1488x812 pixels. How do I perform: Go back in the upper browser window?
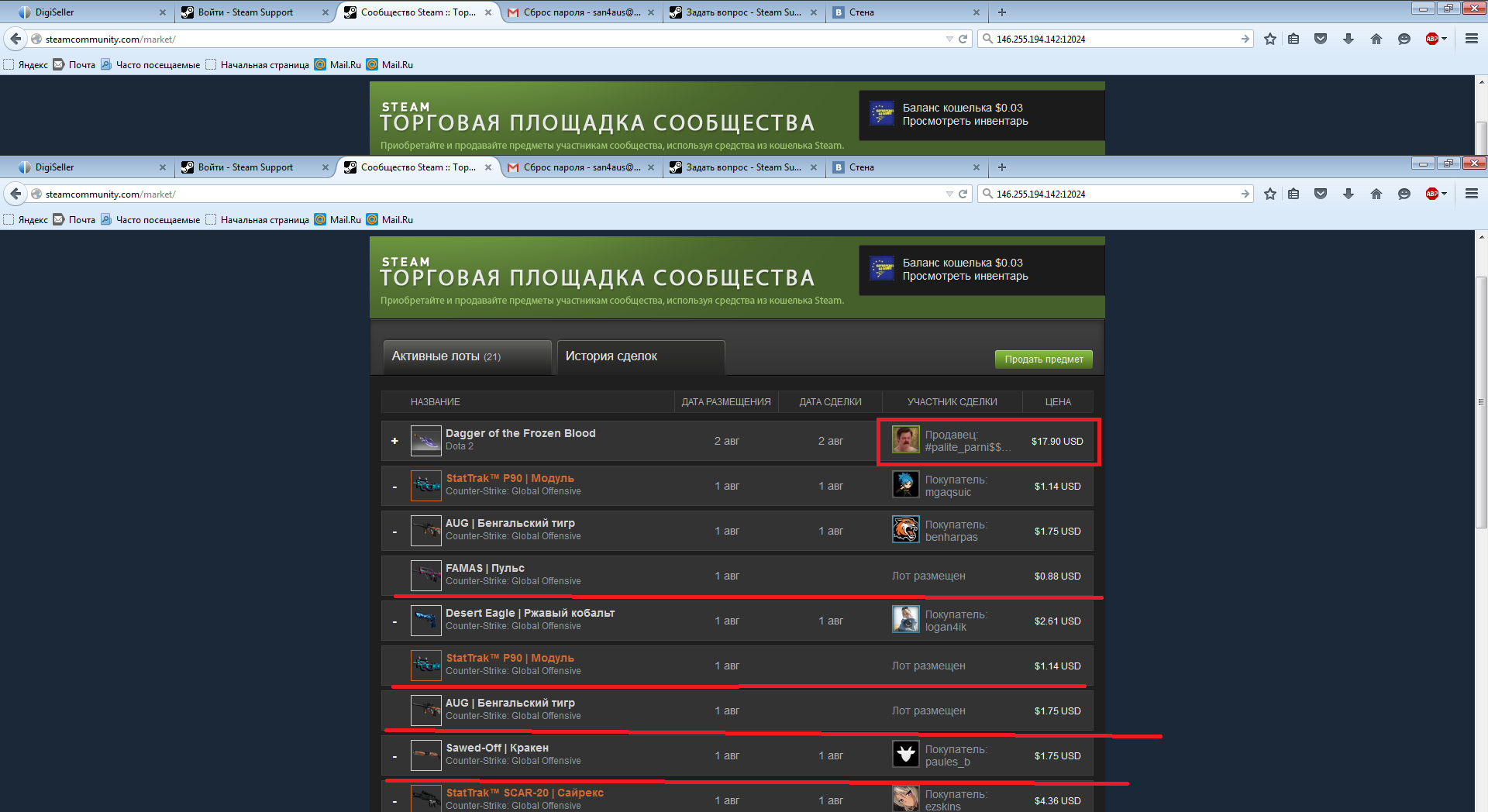pyautogui.click(x=15, y=39)
